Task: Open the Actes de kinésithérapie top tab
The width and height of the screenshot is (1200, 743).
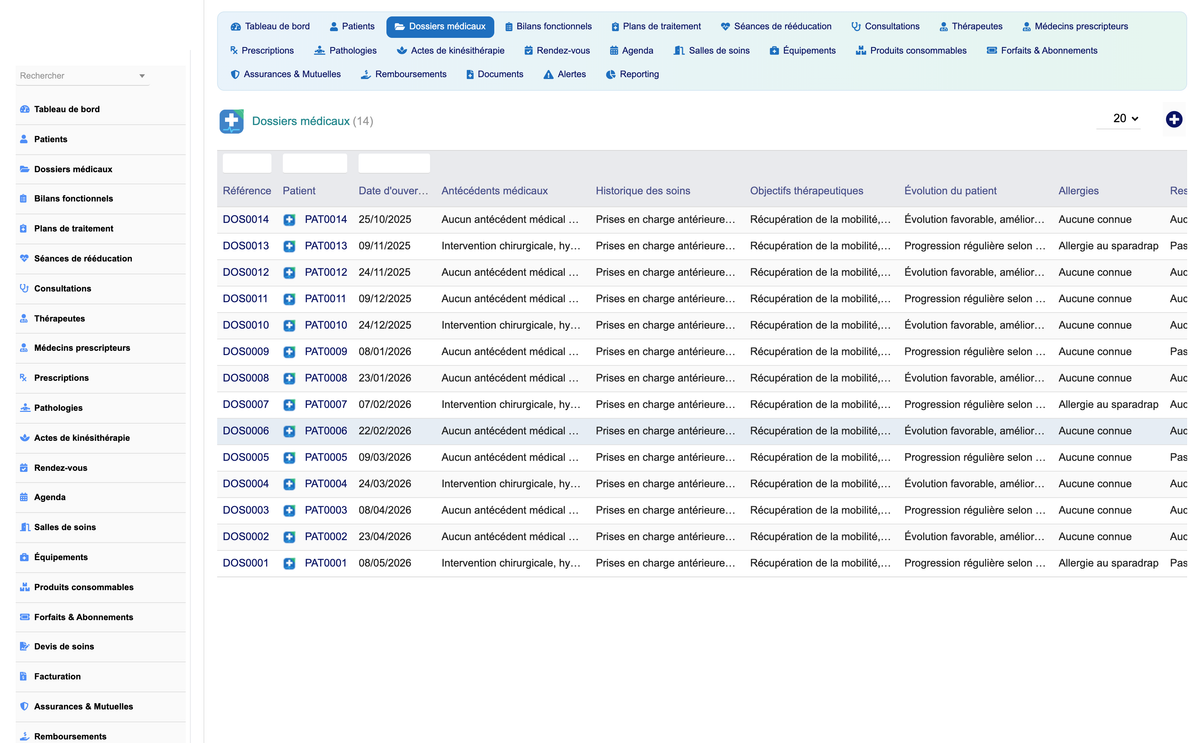Action: click(x=450, y=50)
